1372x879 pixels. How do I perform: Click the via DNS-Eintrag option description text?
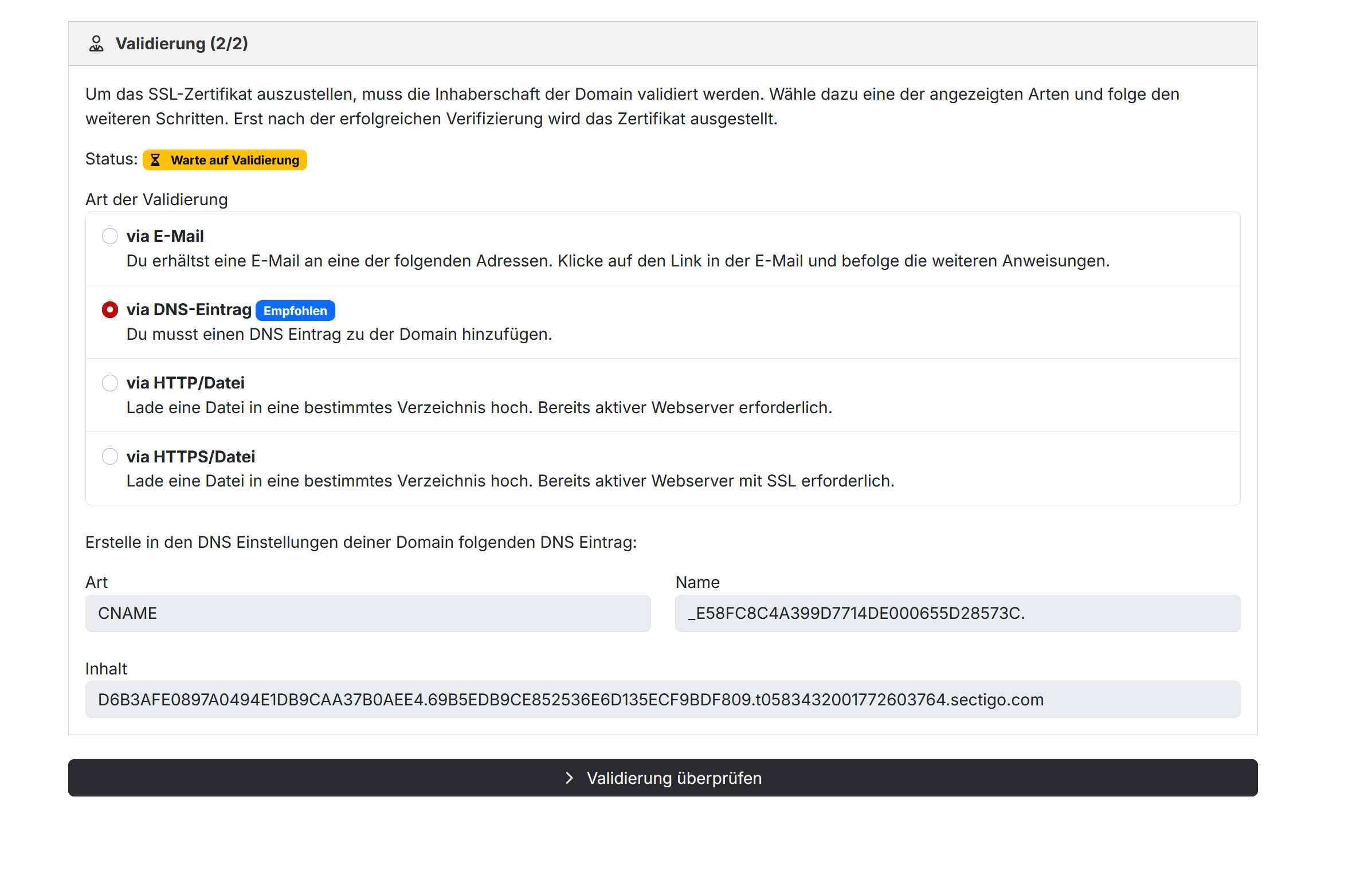tap(339, 334)
